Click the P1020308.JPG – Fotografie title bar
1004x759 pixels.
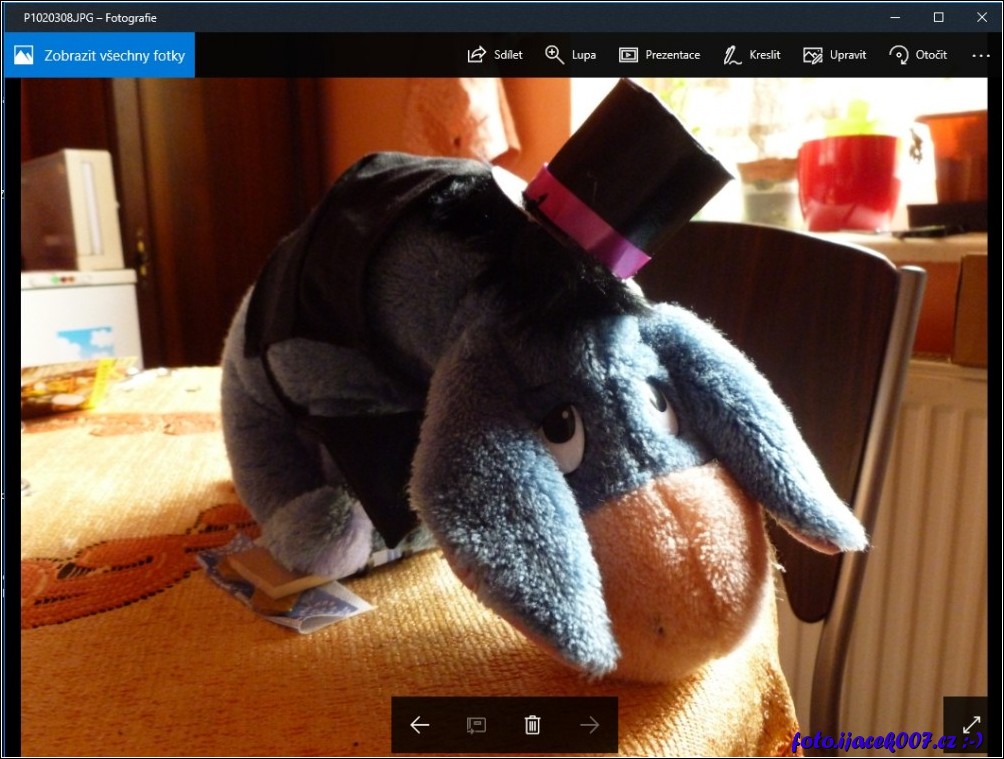pos(90,17)
